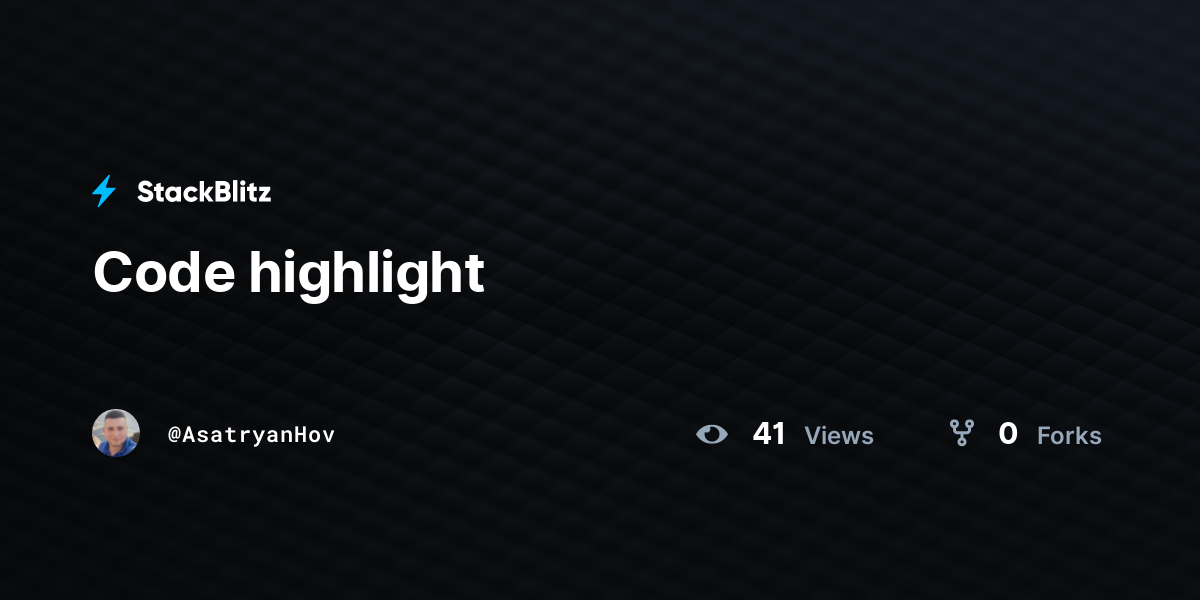1200x600 pixels.
Task: Click the @ symbol before AsatryanHov
Action: (x=174, y=434)
